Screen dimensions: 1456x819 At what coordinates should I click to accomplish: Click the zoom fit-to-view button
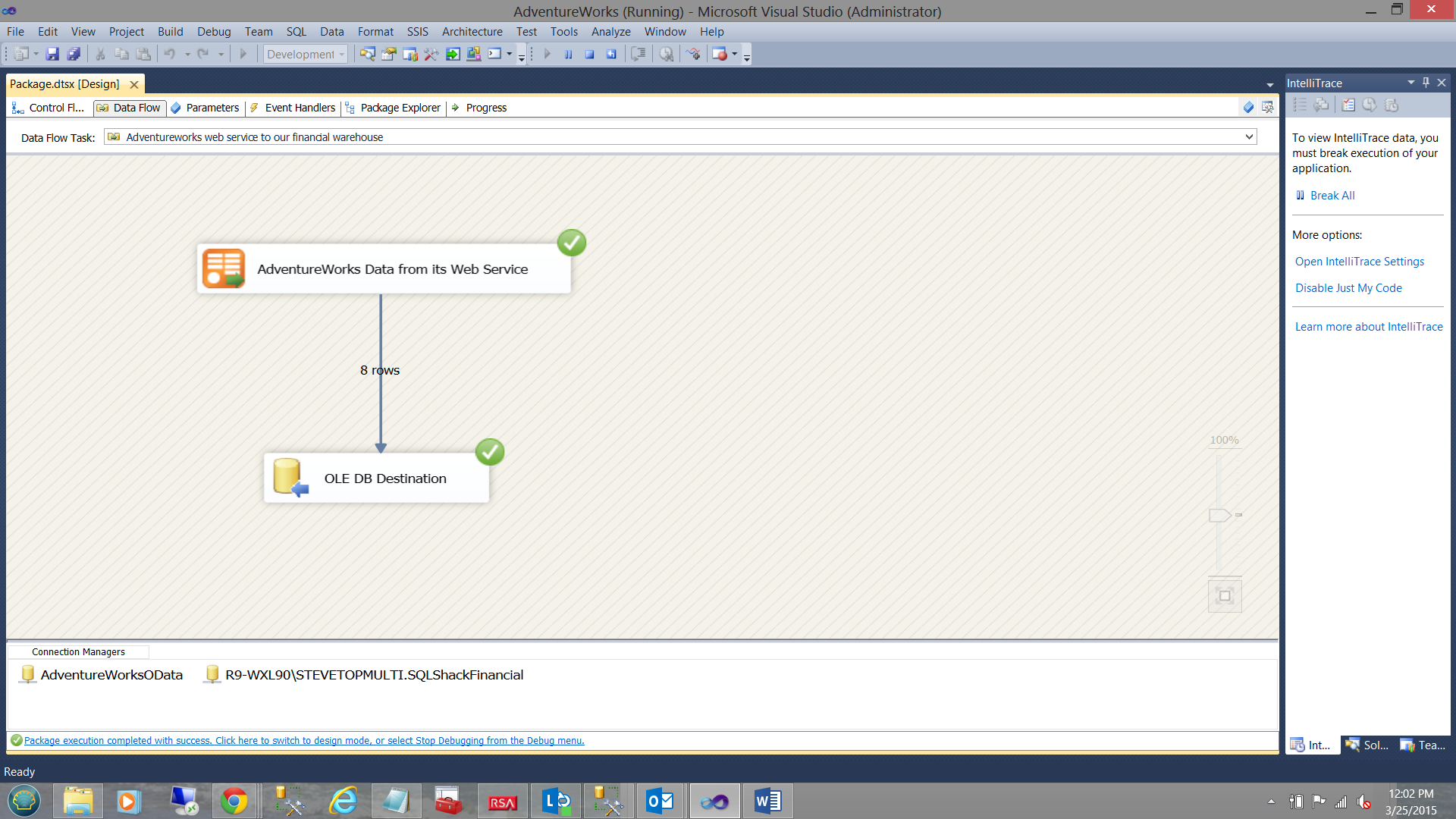point(1224,596)
